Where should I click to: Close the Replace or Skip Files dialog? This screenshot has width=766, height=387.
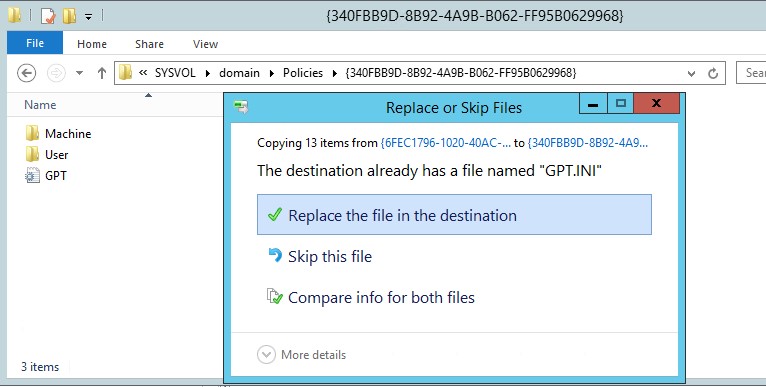point(657,104)
